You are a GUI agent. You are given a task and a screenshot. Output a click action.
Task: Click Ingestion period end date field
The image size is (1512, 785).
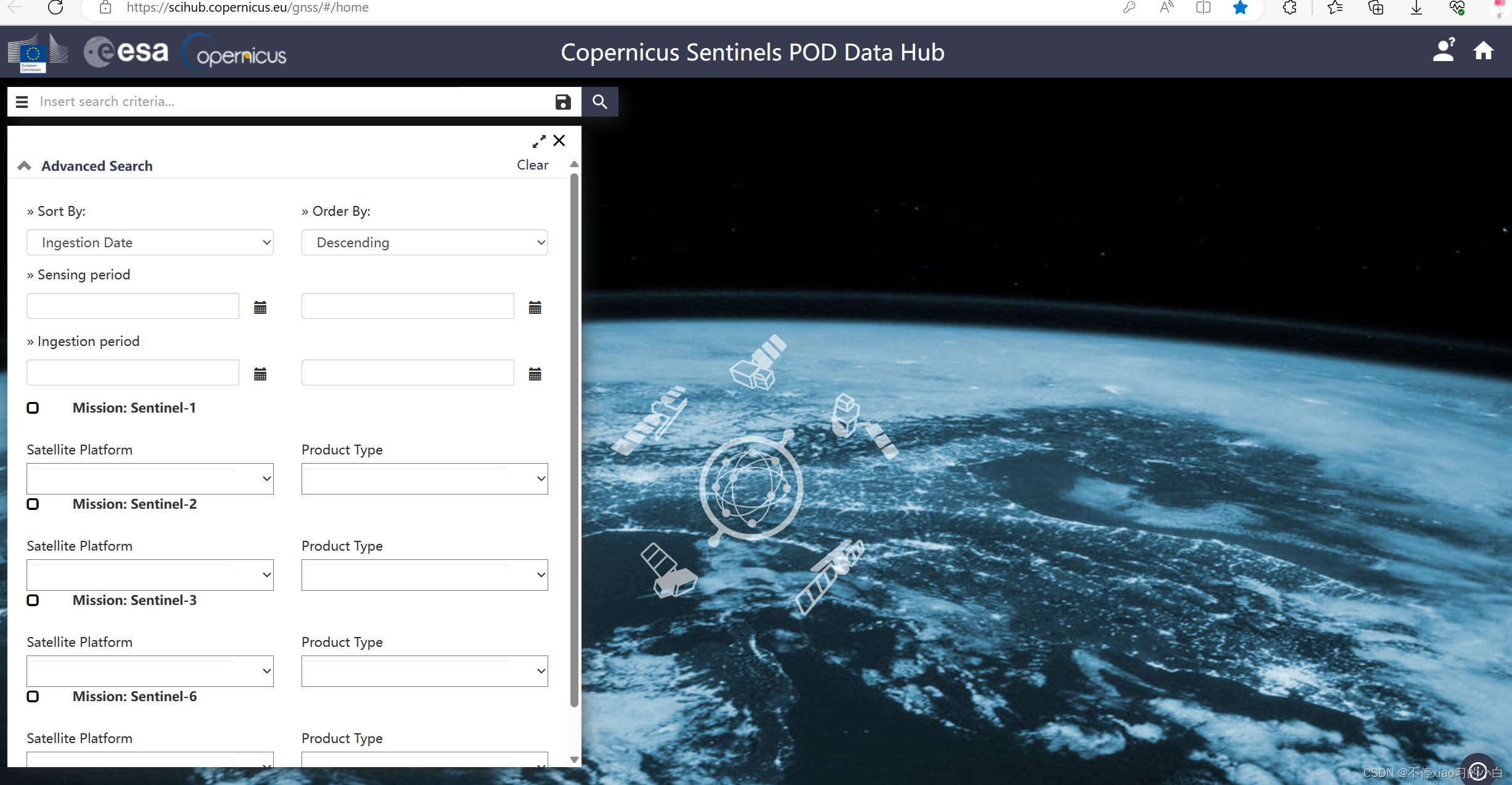point(408,372)
